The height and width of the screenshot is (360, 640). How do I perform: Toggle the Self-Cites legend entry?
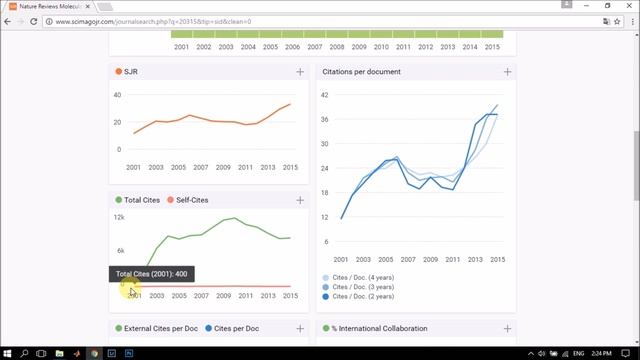[x=188, y=200]
